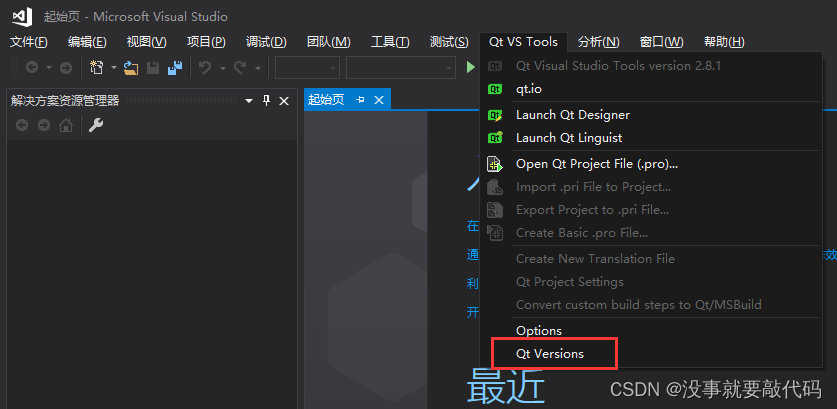Viewport: 837px width, 409px height.
Task: Click the Launch Qt Designer icon
Action: (495, 114)
